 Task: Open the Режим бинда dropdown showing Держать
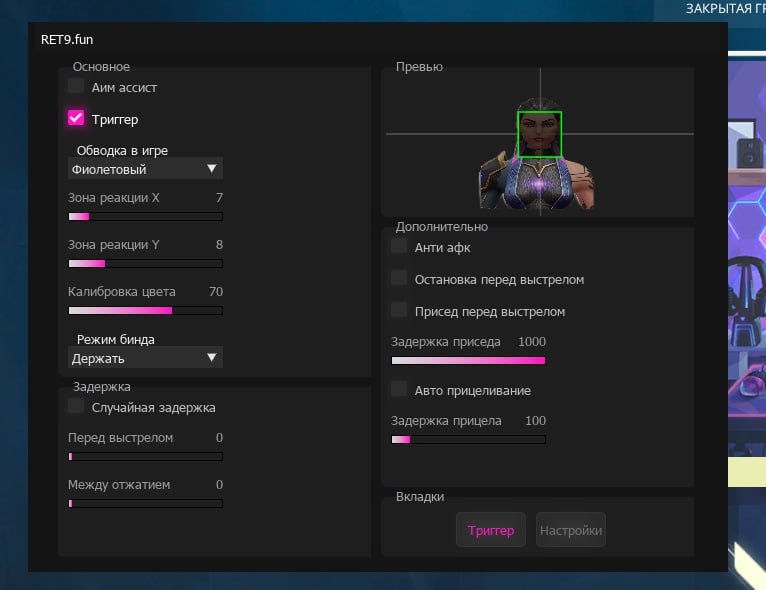coord(145,358)
